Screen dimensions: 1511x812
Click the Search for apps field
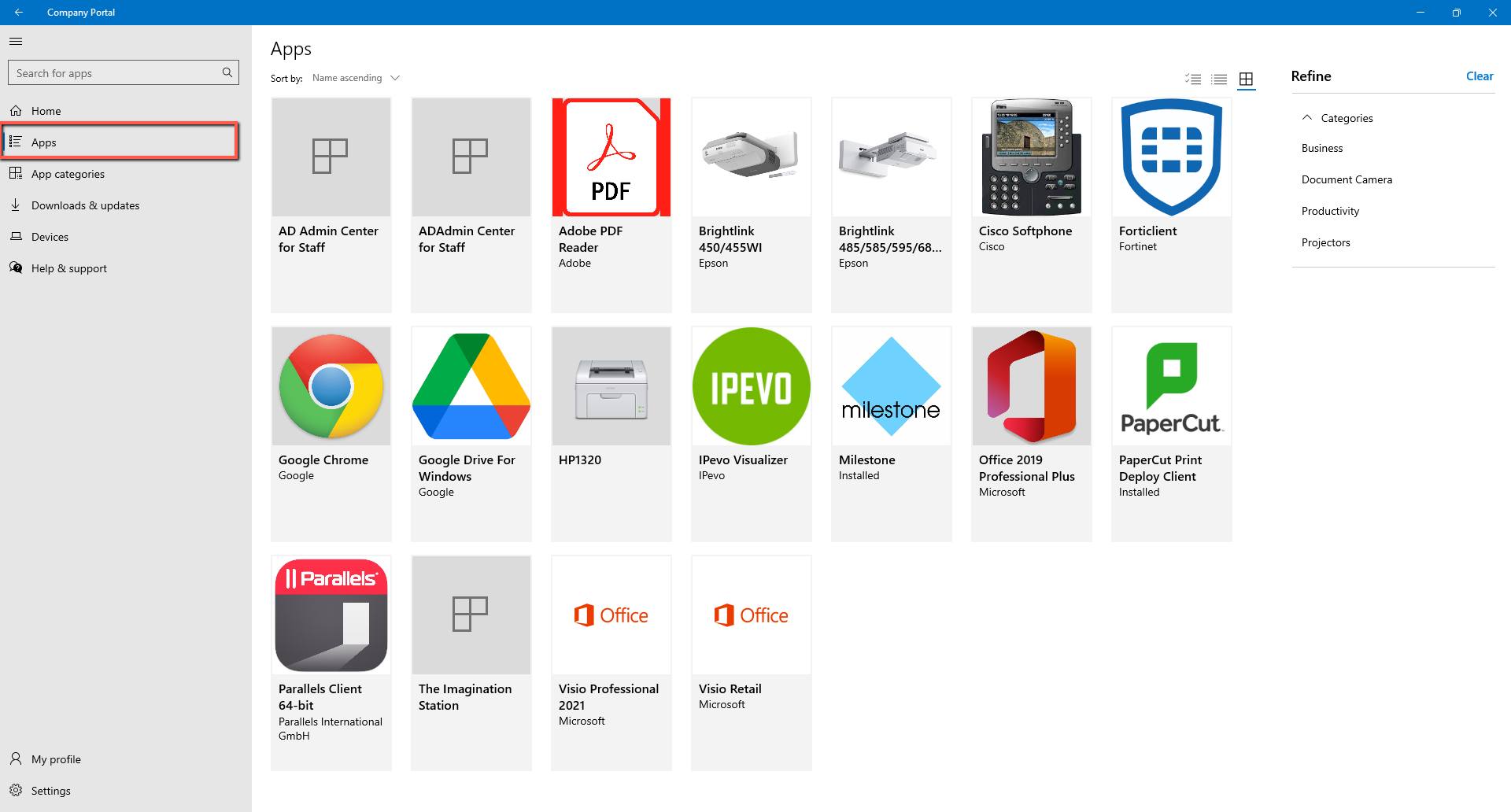click(x=116, y=73)
